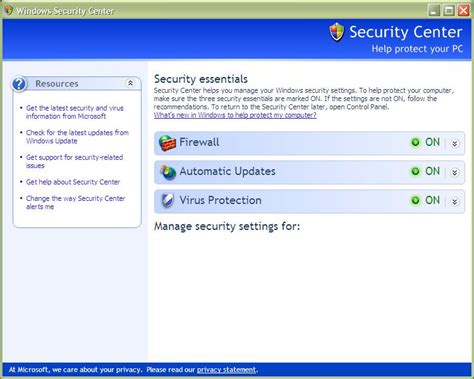
Task: Open 'Change the way Security Center alerts me'
Action: (x=76, y=202)
